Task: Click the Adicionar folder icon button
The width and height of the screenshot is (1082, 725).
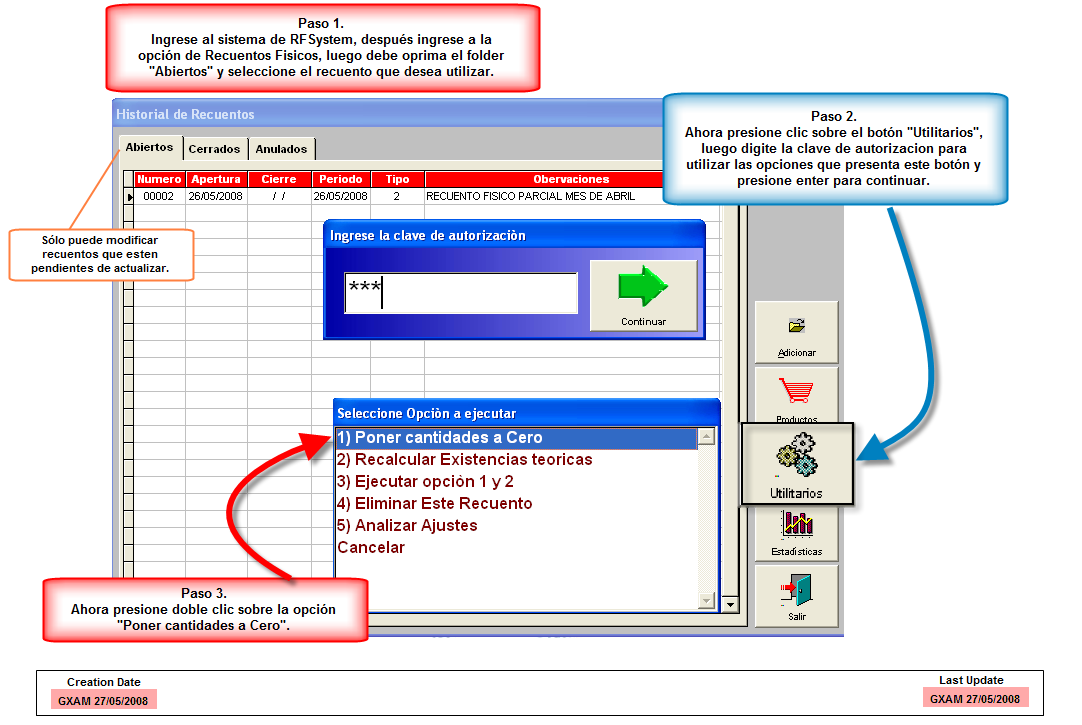Action: click(796, 333)
